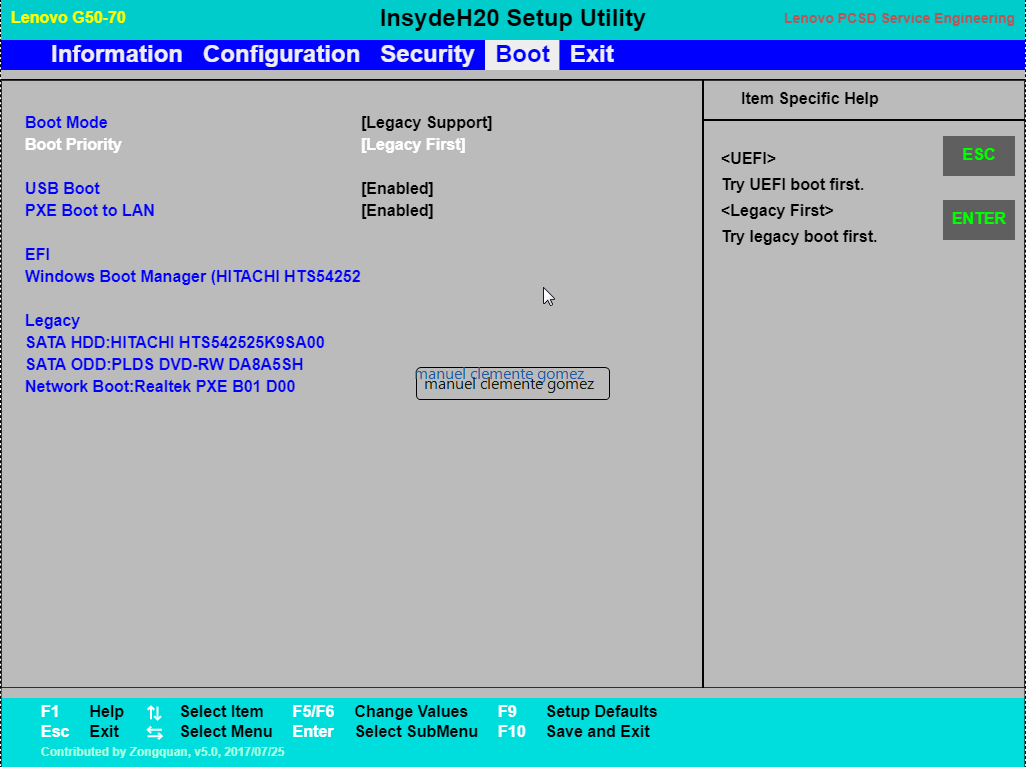This screenshot has width=1026, height=767.
Task: Disable PXE Boot to LAN
Action: 89,210
